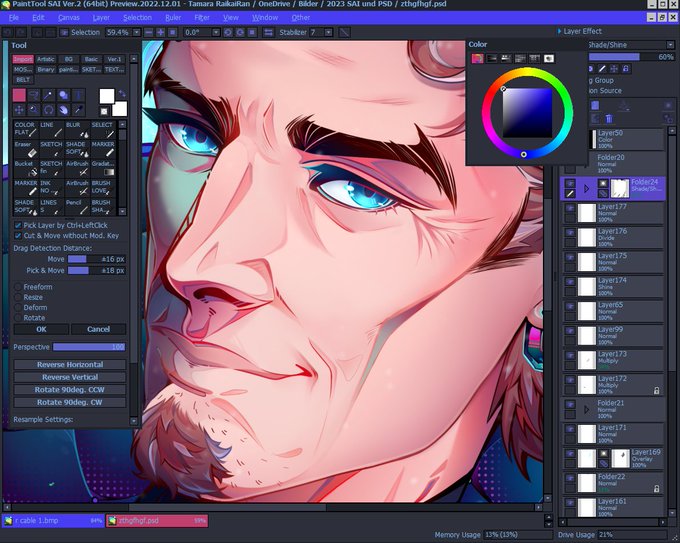Click the zoom out minus toolbar icon

click(149, 33)
